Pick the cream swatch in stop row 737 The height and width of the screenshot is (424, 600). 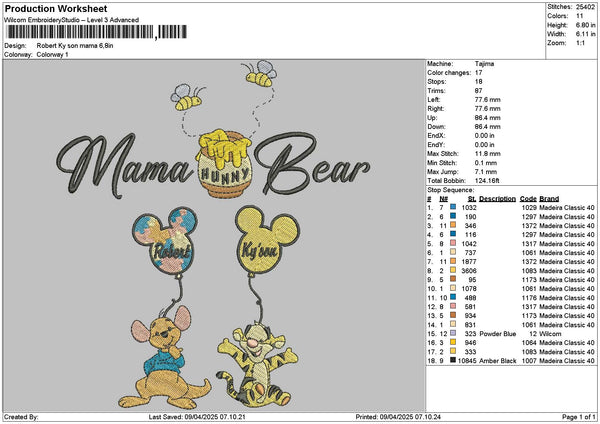pyautogui.click(x=453, y=252)
